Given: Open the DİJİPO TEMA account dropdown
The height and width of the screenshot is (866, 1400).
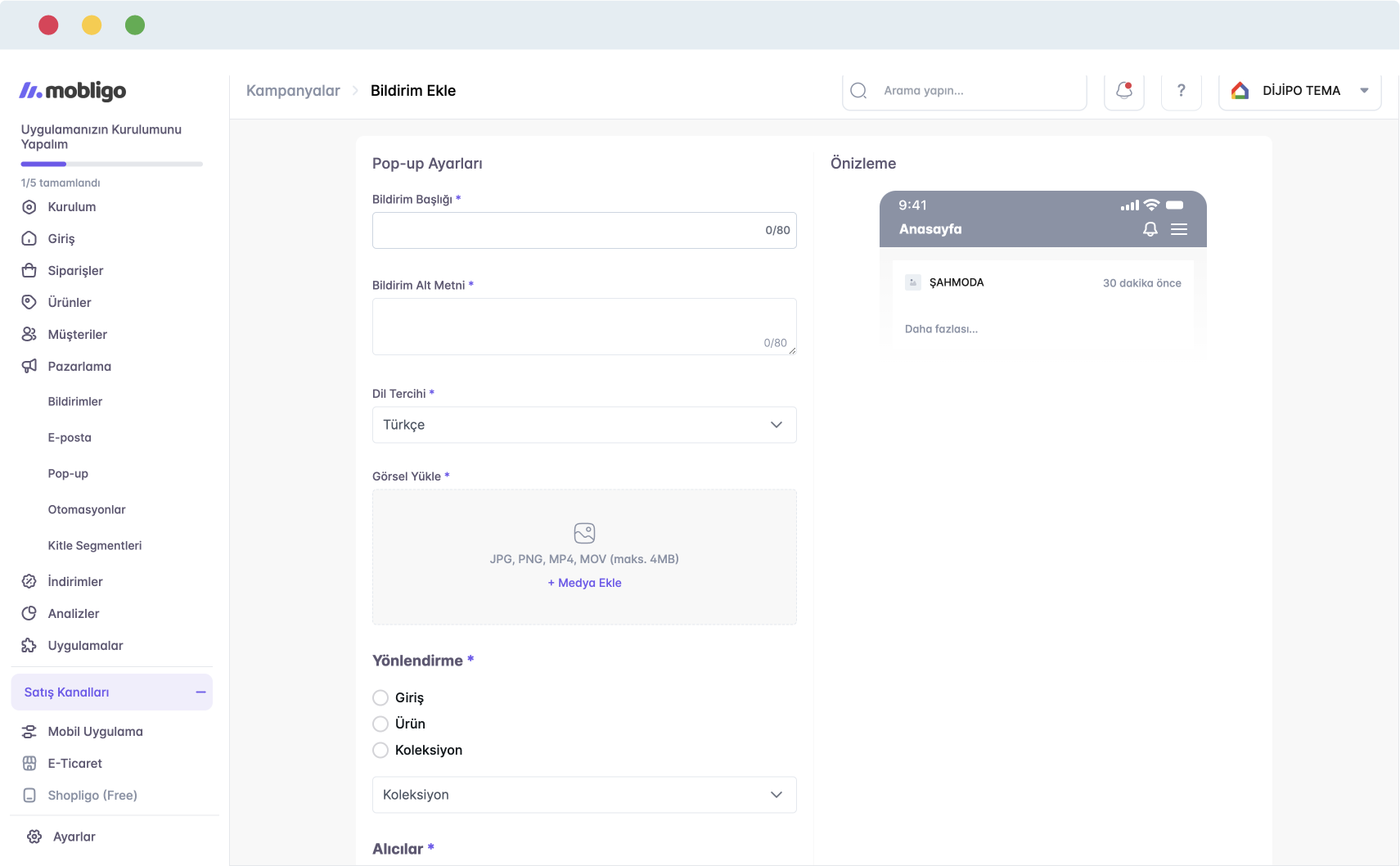Looking at the screenshot, I should tap(1299, 91).
